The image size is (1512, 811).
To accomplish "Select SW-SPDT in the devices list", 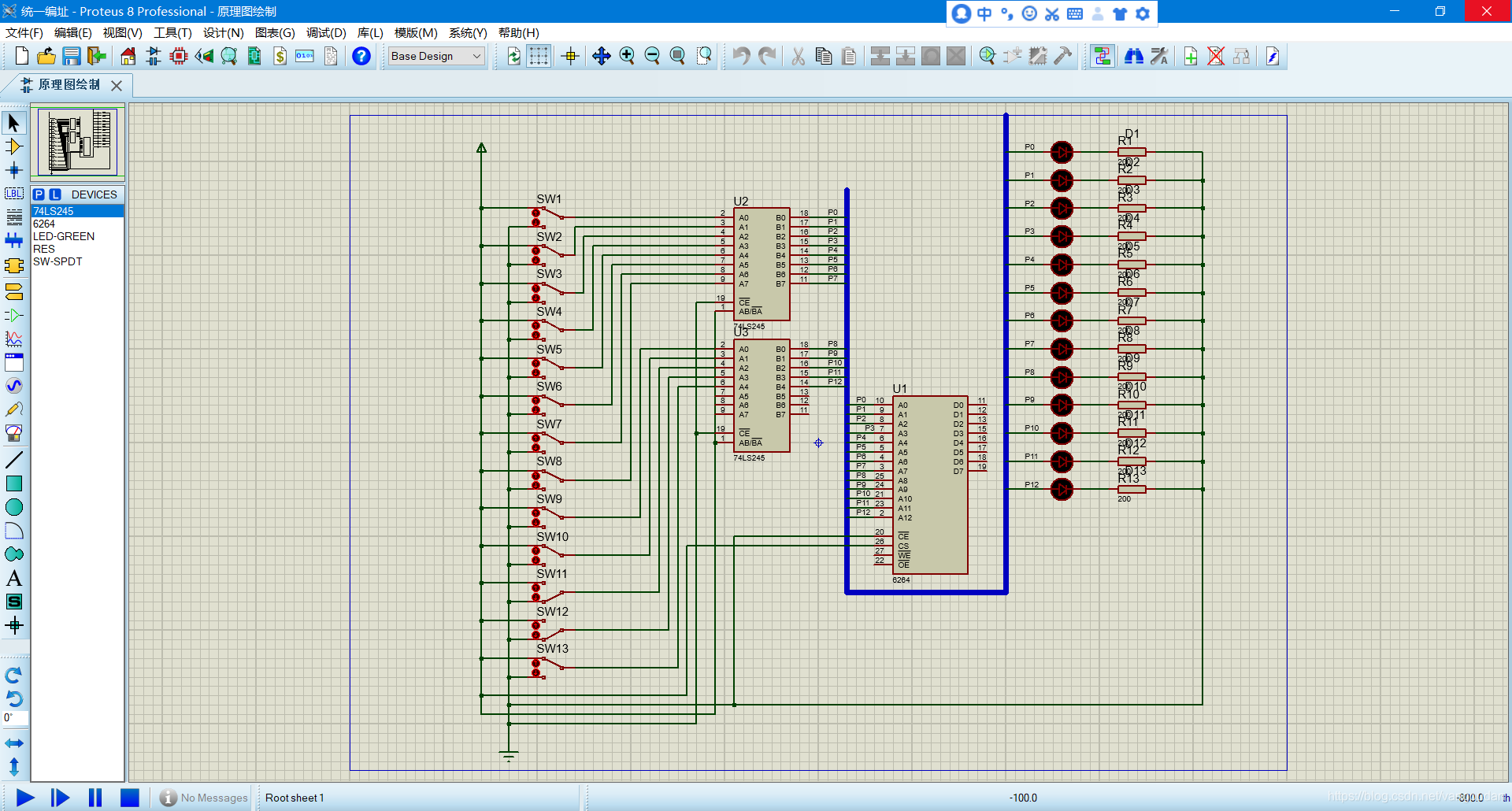I will [77, 261].
